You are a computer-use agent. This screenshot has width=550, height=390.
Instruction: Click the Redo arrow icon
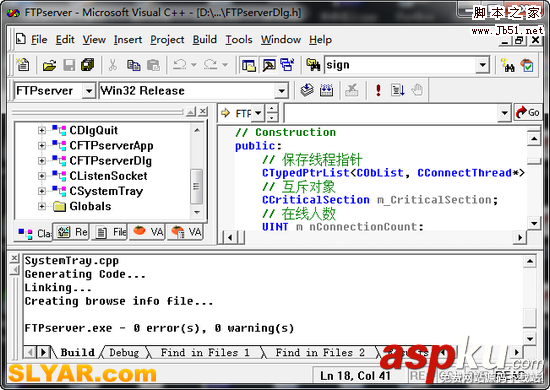click(210, 65)
